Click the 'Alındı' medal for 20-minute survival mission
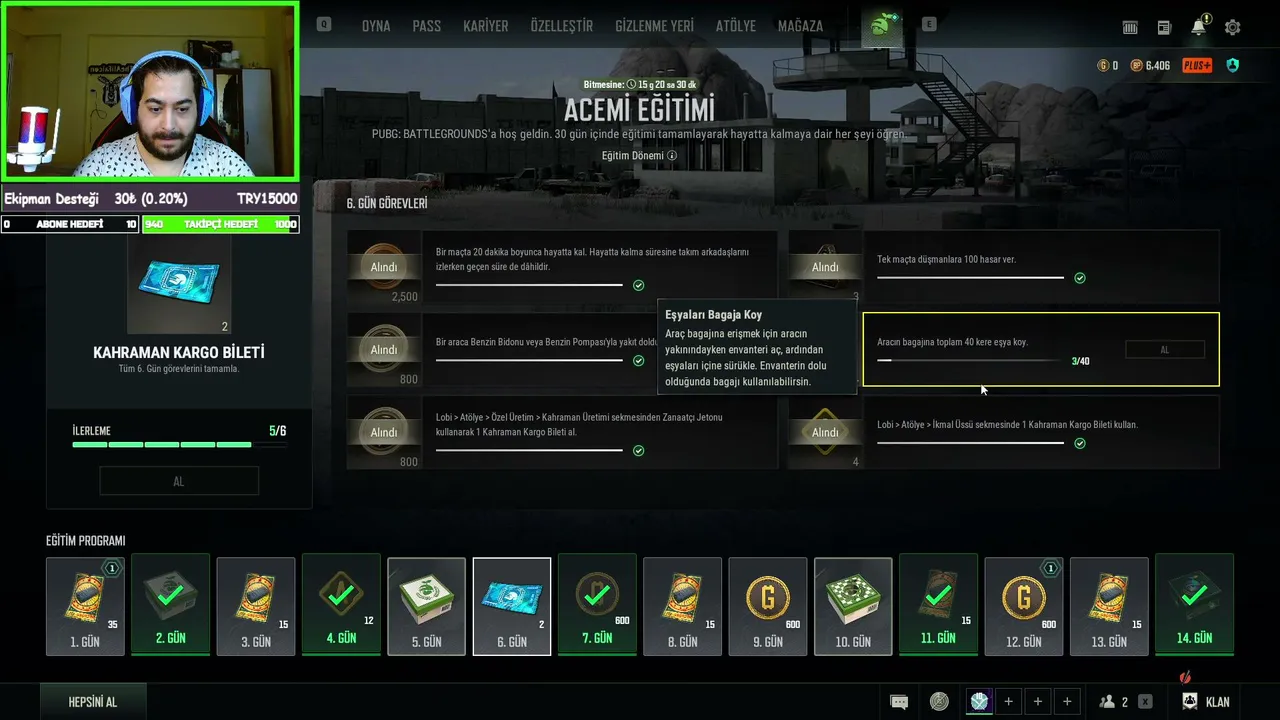The height and width of the screenshot is (720, 1280). [x=384, y=267]
